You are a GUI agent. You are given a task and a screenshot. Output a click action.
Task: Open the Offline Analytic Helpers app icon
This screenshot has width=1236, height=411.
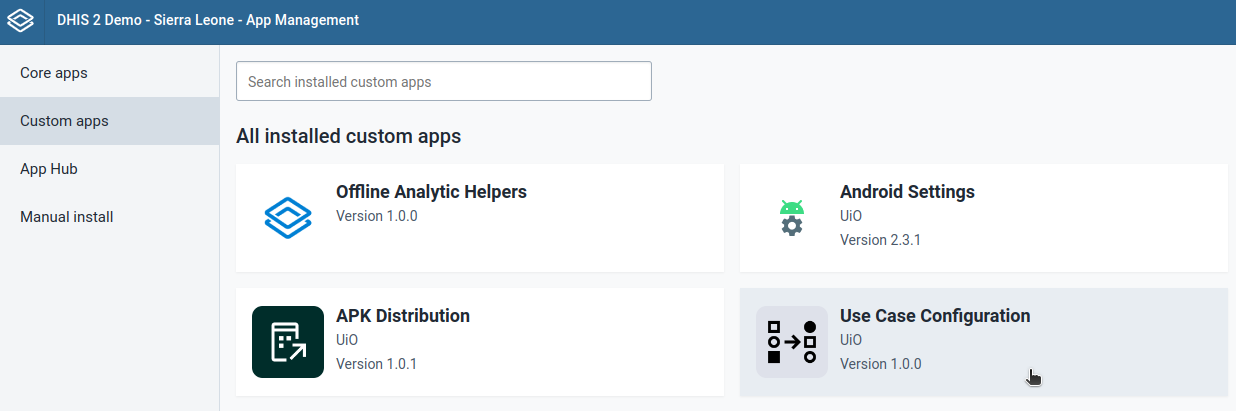click(288, 218)
